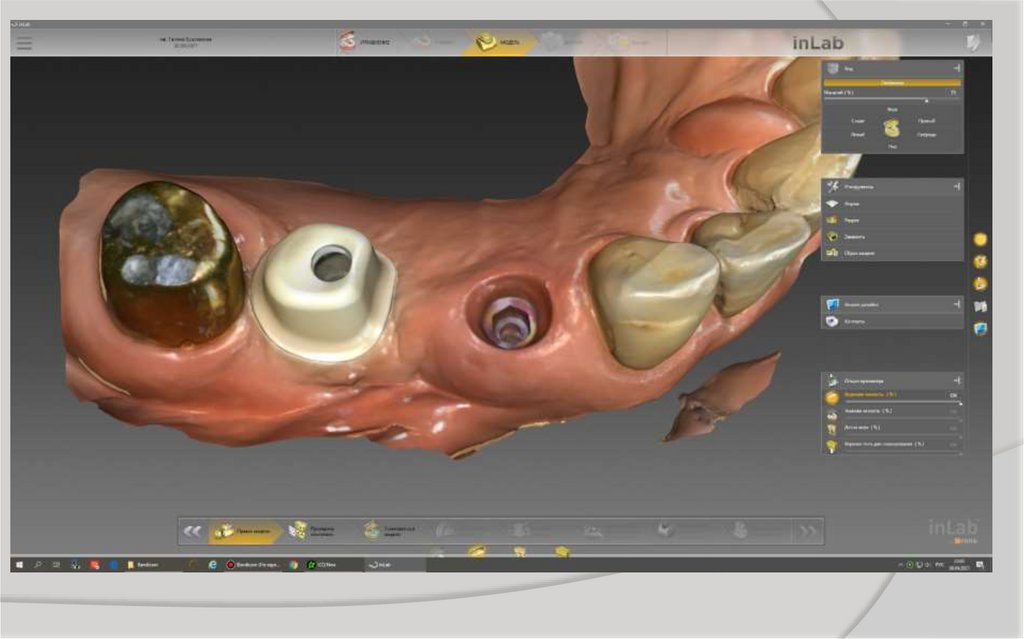Click the highlighted upper jaw (%) label
Viewport: 1024px width, 639px height.
[x=870, y=395]
